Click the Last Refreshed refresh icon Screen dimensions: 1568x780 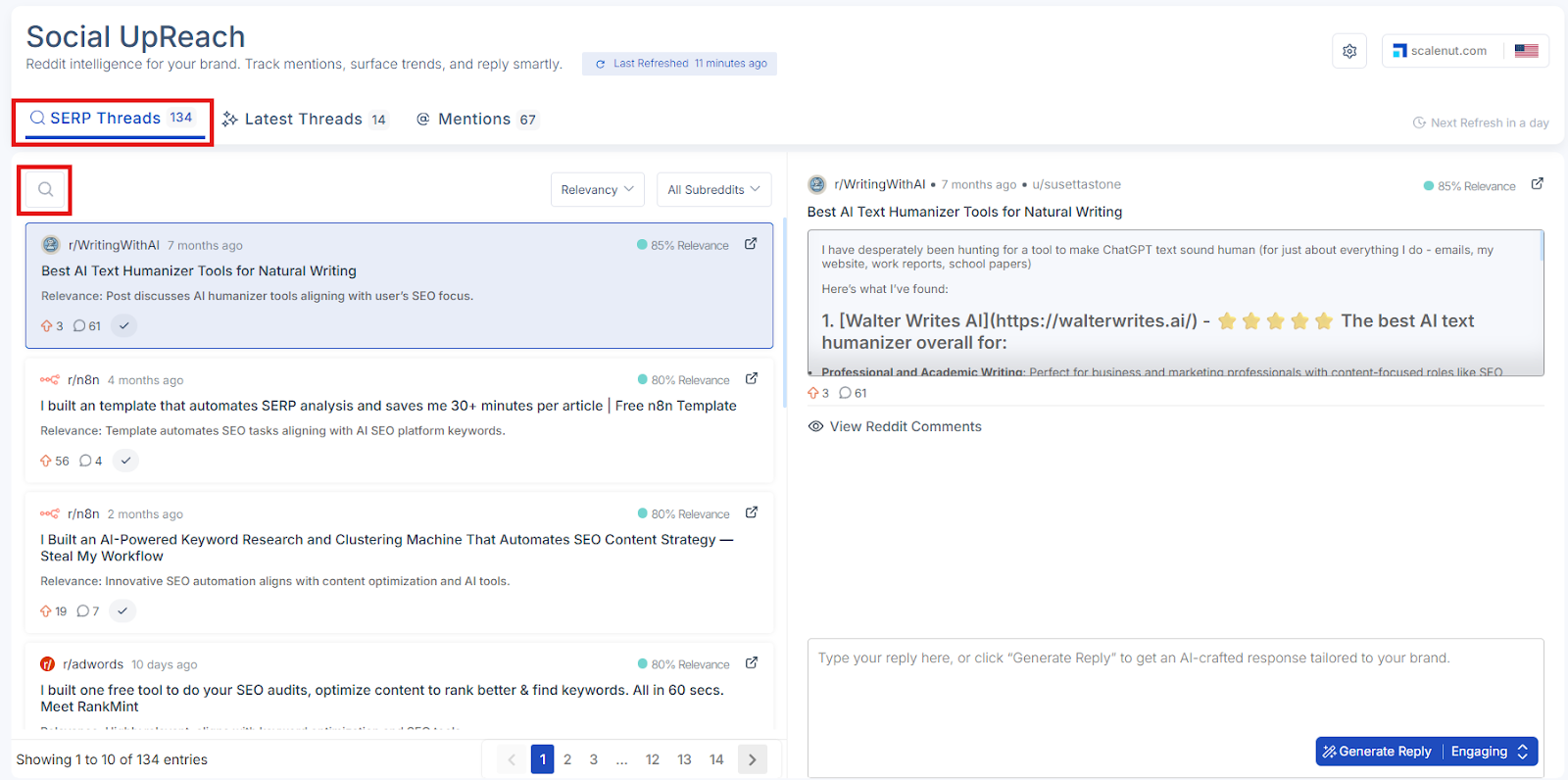pos(600,64)
